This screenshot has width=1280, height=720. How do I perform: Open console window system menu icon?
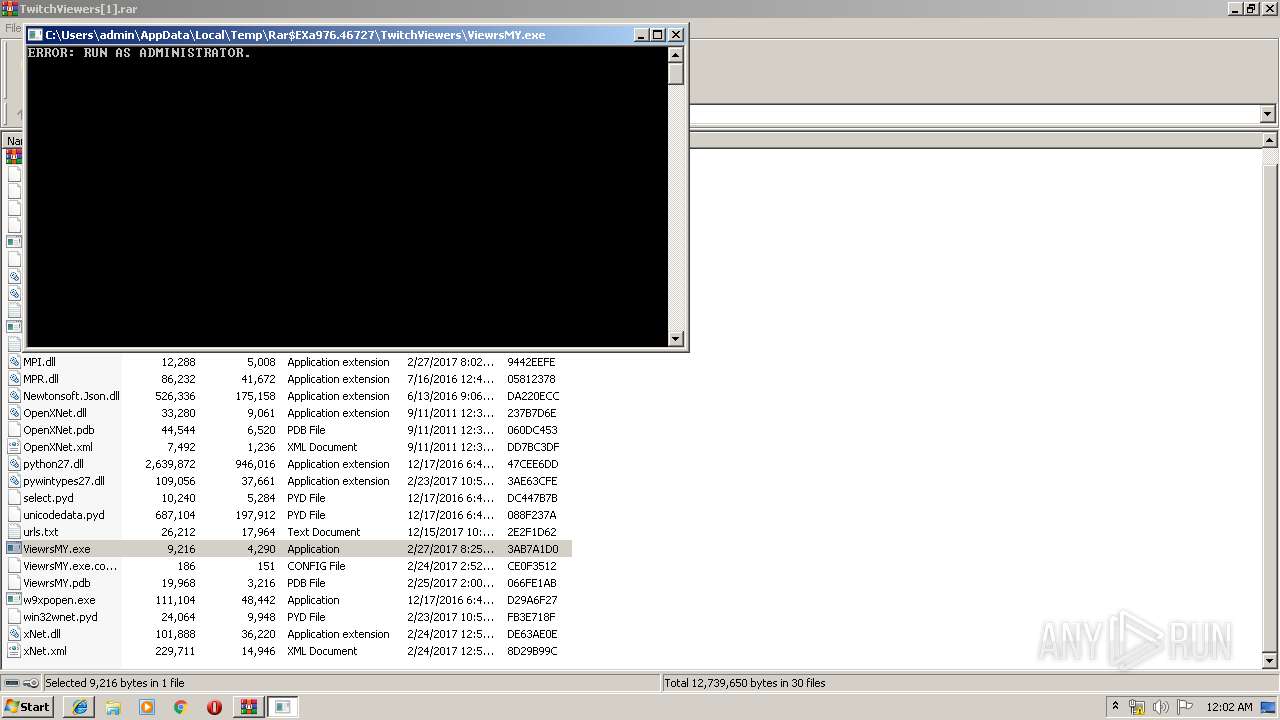click(35, 34)
